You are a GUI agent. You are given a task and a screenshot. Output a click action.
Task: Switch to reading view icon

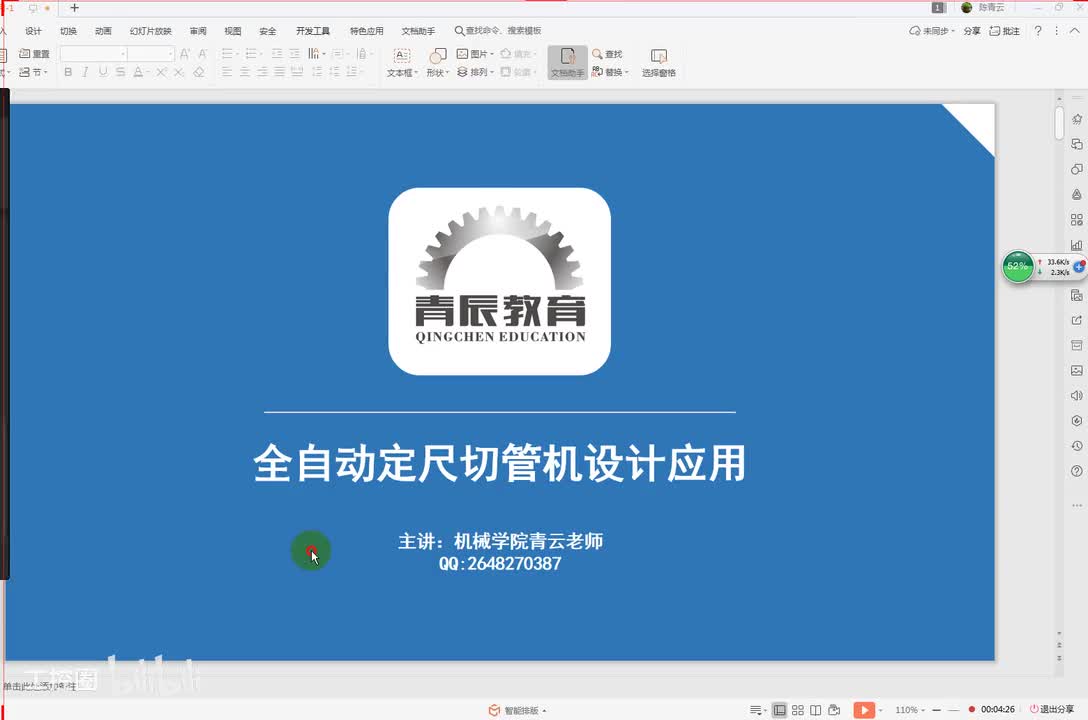[816, 710]
